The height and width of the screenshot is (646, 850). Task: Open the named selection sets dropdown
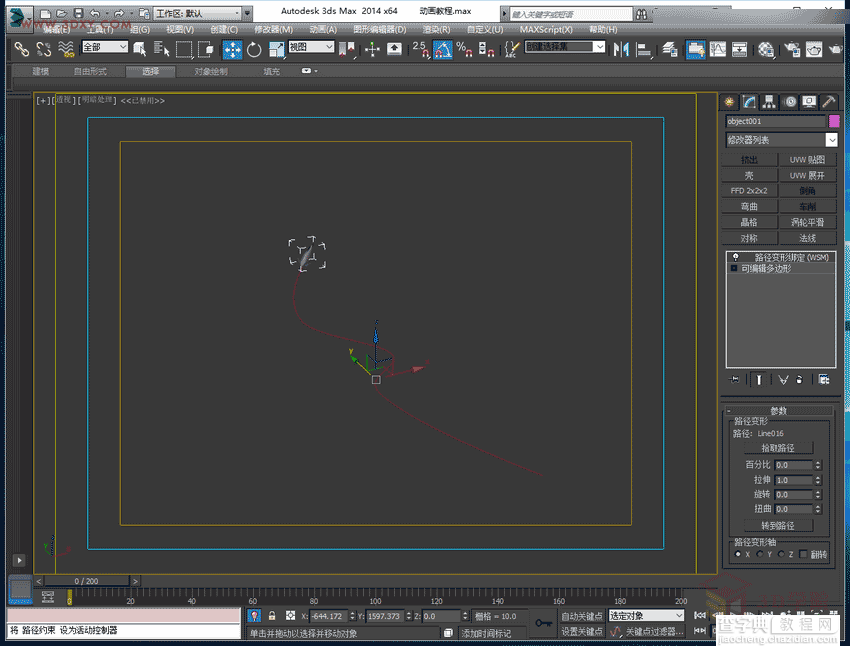pos(564,47)
